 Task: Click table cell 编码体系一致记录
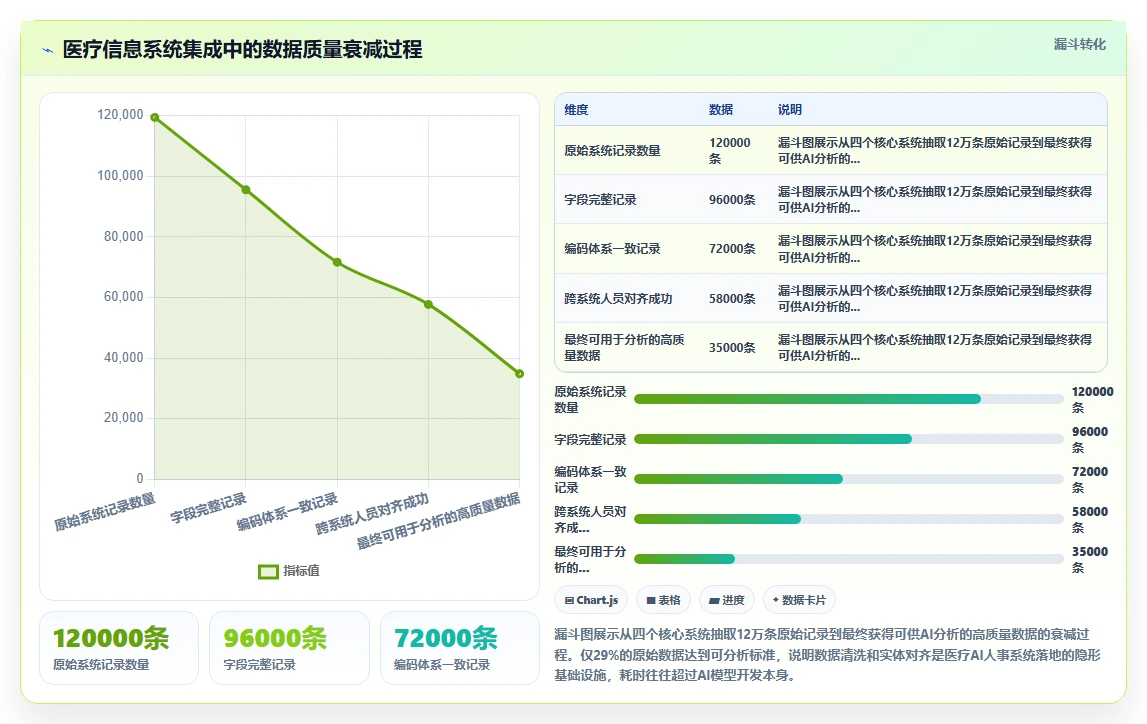(612, 249)
